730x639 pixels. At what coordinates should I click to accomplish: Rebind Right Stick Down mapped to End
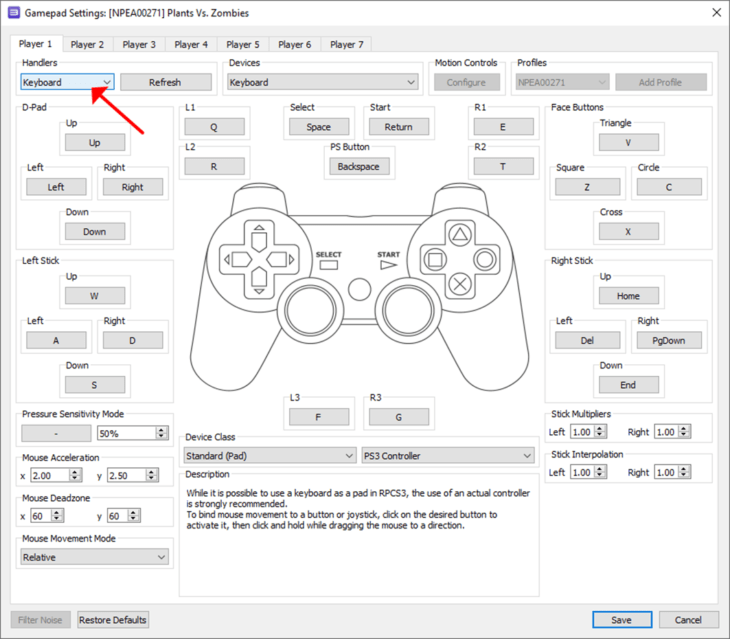point(629,385)
